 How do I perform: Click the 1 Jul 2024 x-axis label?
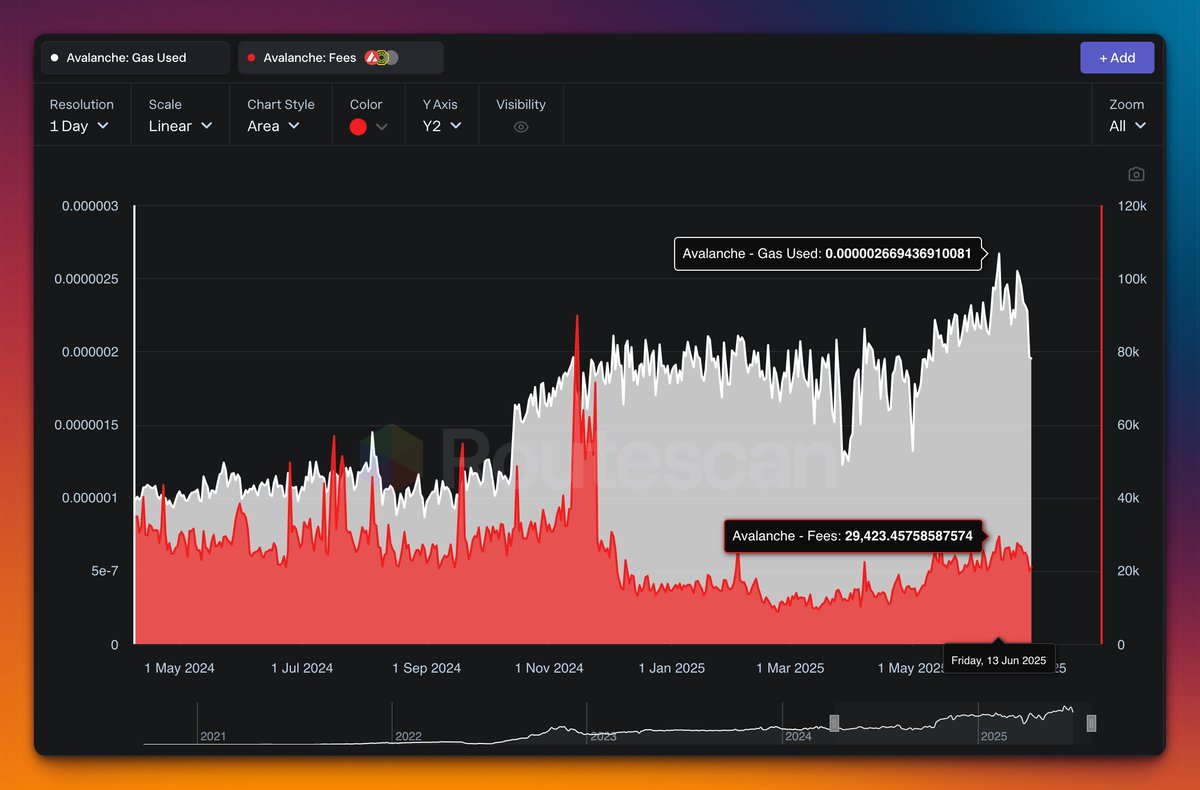click(302, 668)
